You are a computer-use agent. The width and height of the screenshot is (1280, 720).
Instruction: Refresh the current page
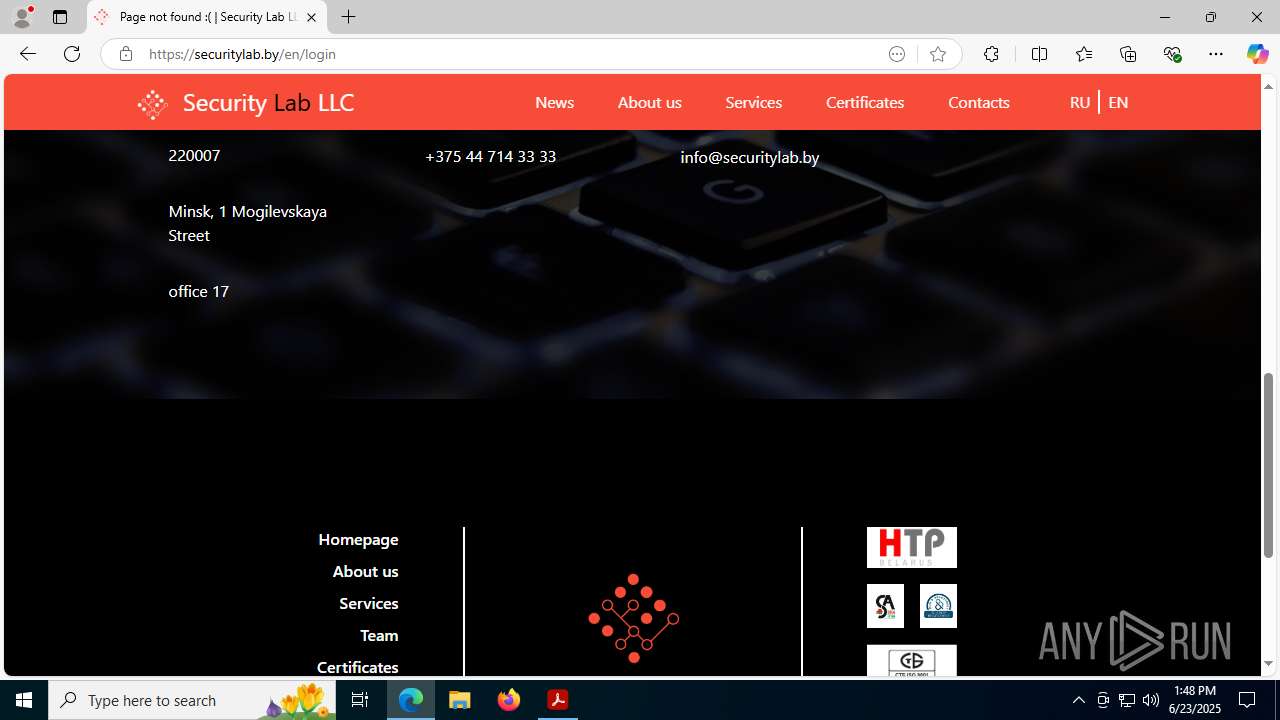click(72, 54)
